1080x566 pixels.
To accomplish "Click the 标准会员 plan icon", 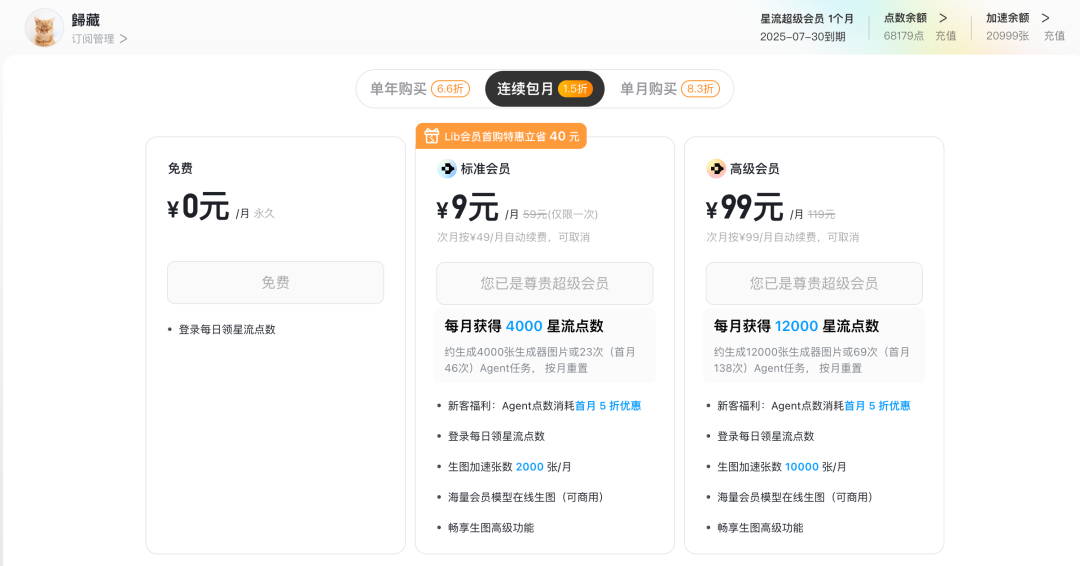I will click(x=447, y=169).
